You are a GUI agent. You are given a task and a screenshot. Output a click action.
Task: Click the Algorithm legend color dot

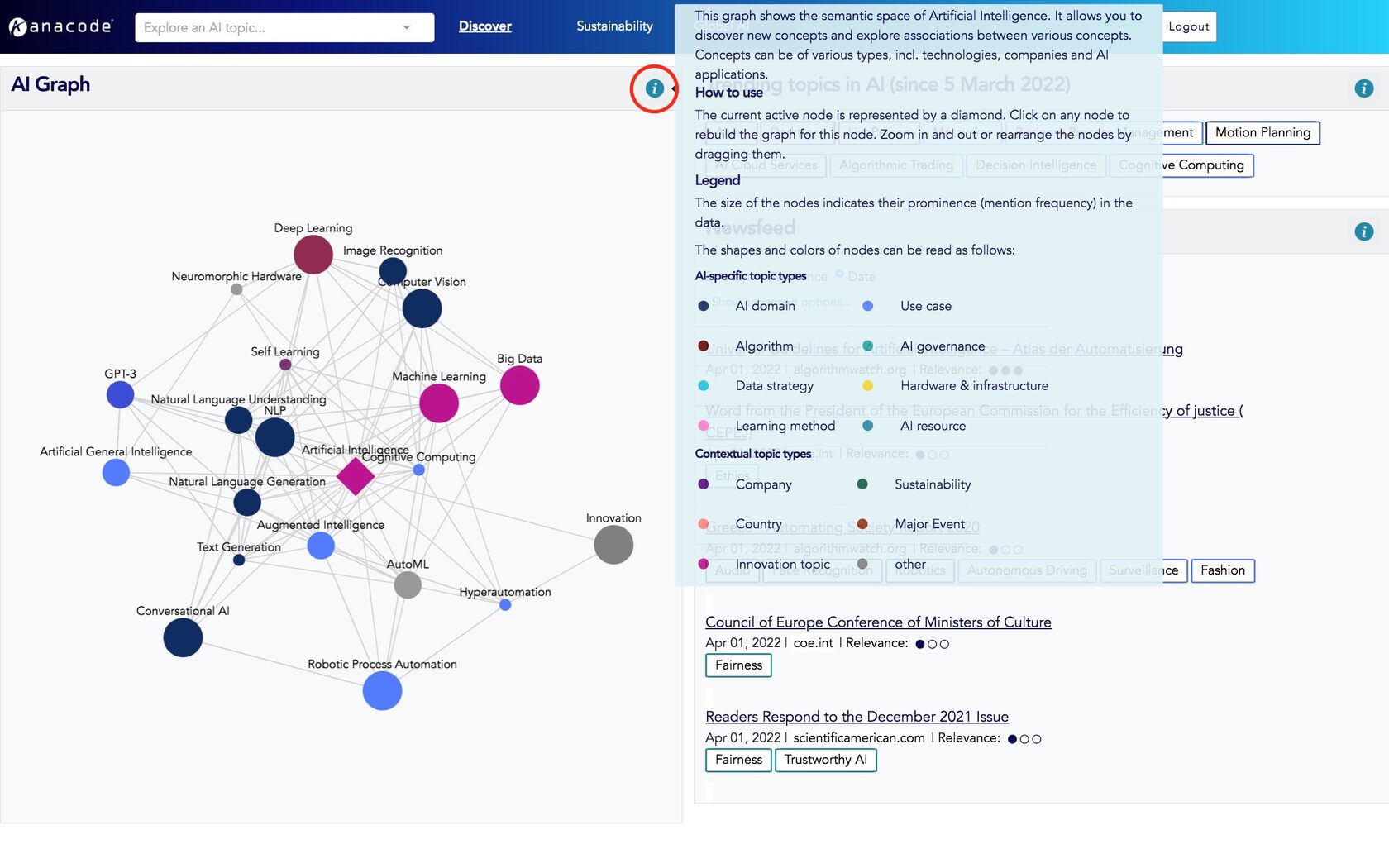click(704, 346)
